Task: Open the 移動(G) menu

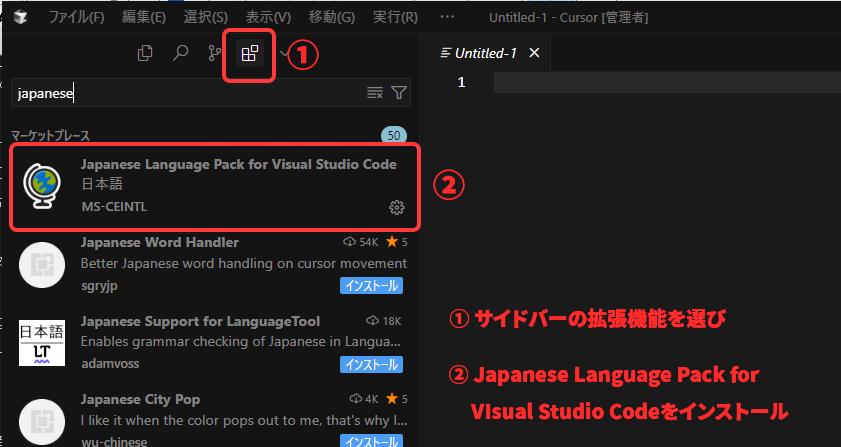Action: 331,17
